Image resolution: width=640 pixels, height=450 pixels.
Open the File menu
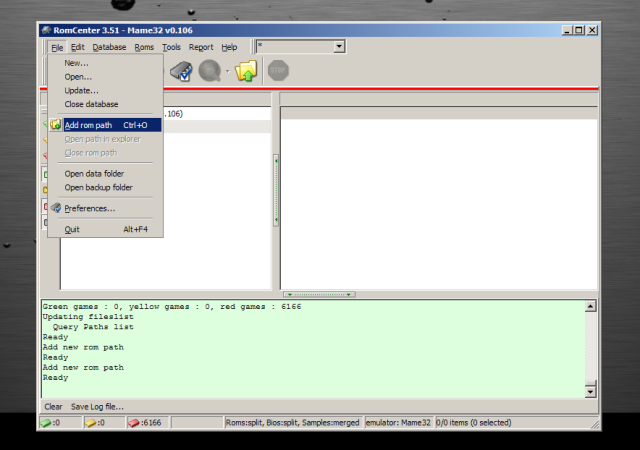tap(57, 47)
